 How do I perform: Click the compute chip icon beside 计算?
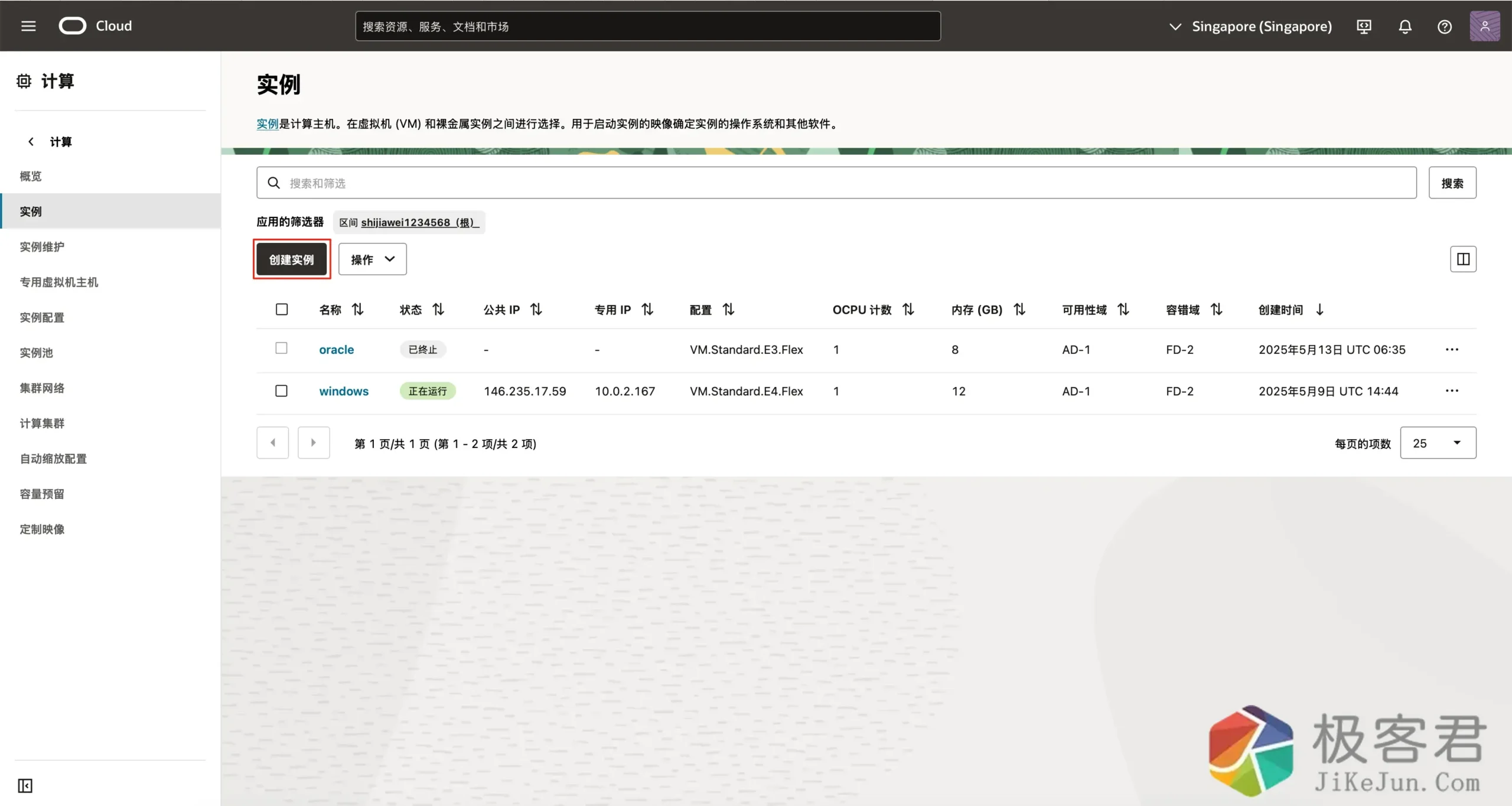[24, 81]
